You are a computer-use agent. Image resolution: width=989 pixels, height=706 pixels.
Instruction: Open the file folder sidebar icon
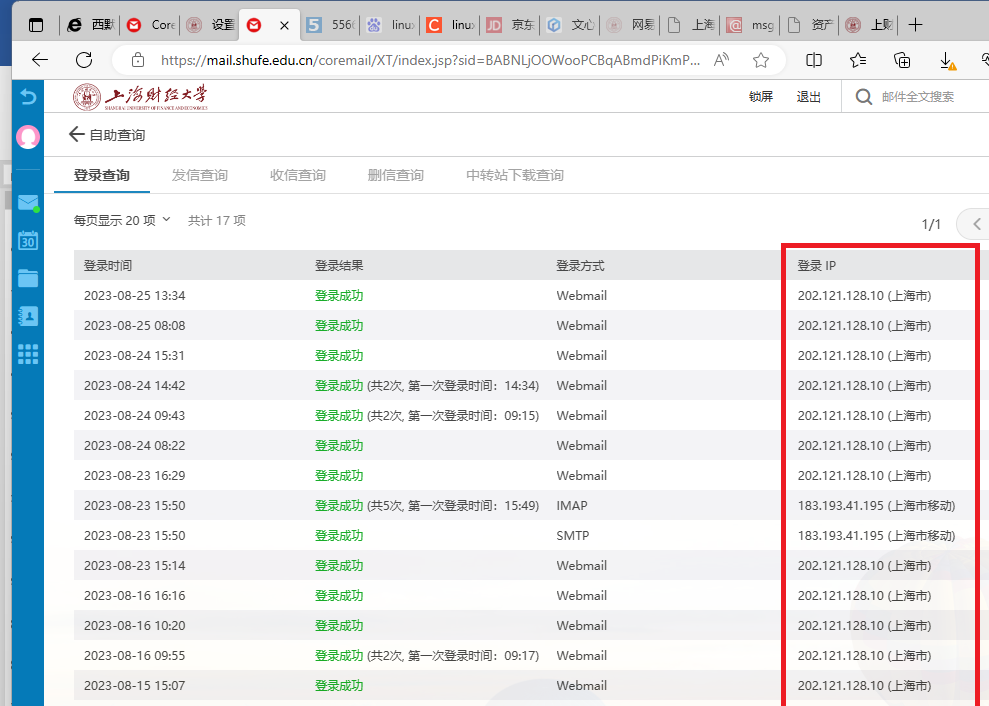tap(28, 278)
